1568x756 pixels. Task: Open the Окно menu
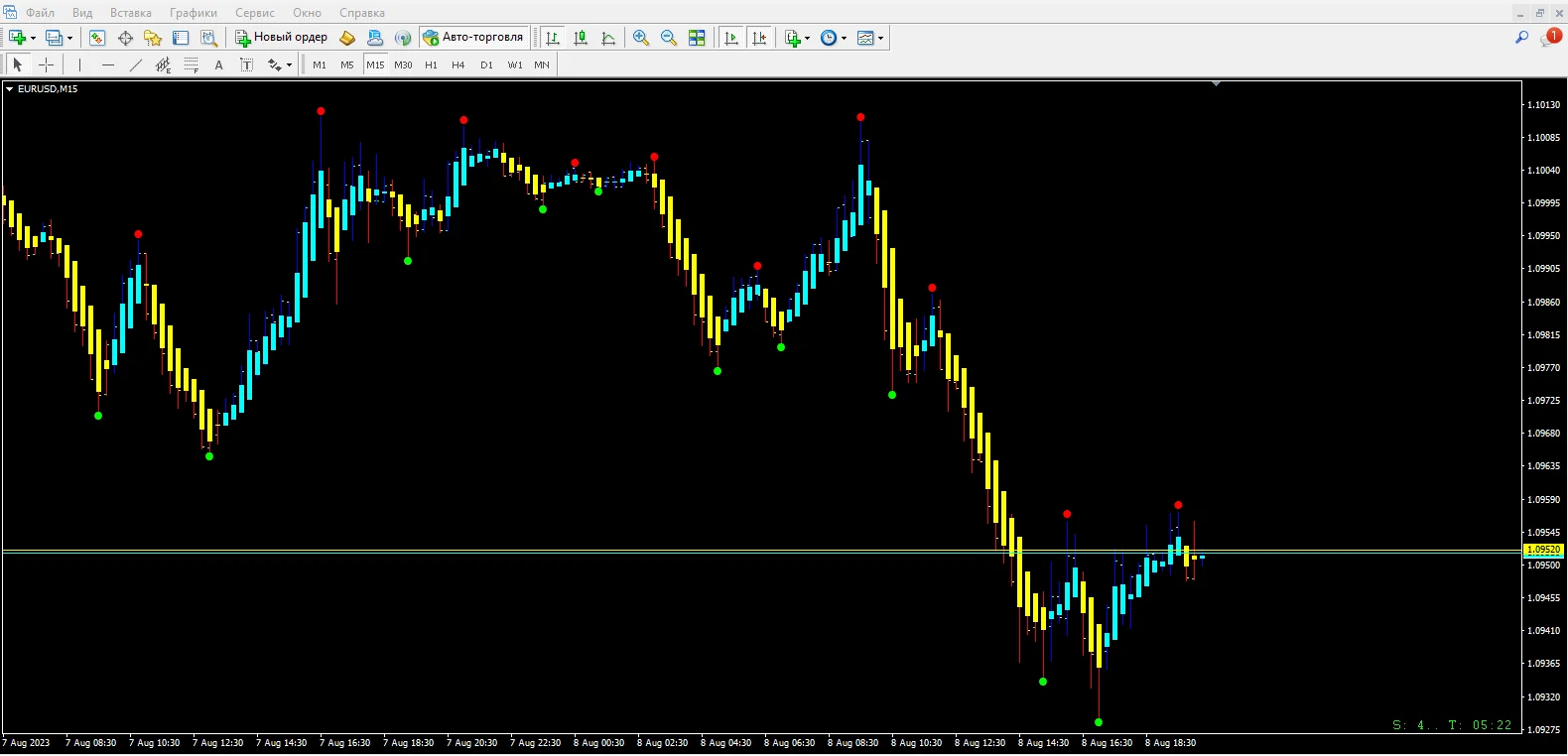tap(308, 13)
